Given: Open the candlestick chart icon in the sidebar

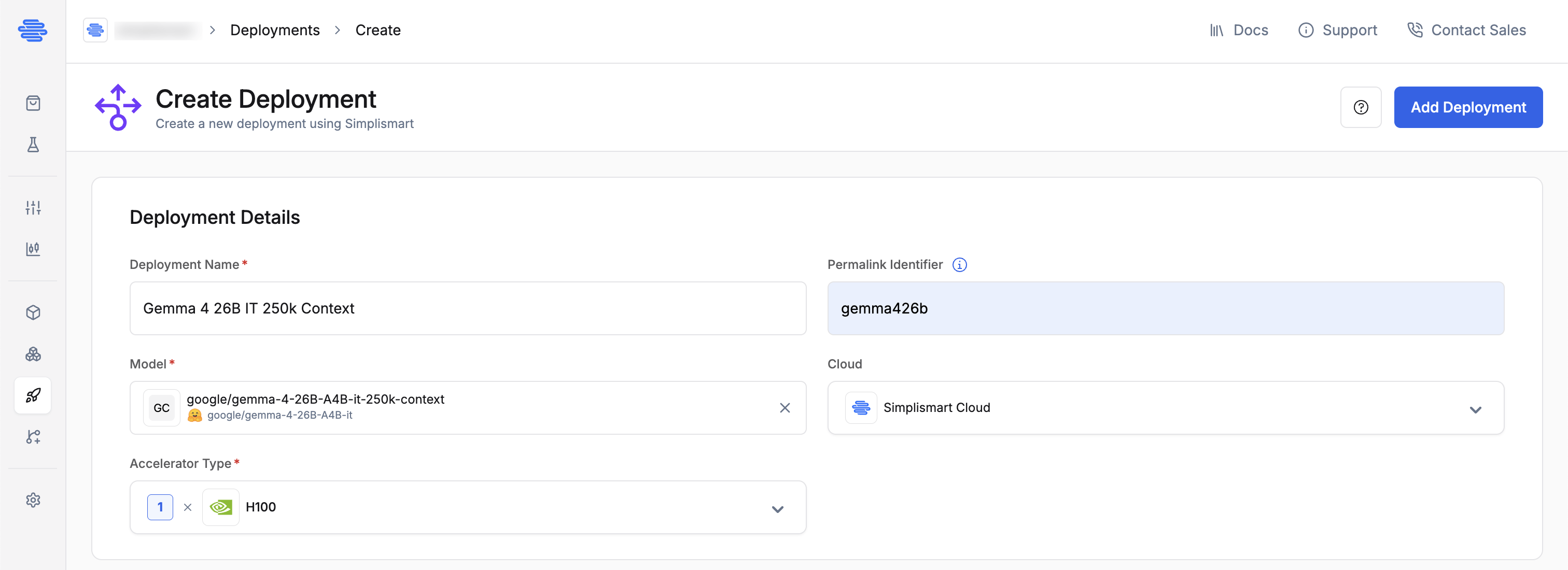Looking at the screenshot, I should pyautogui.click(x=33, y=249).
